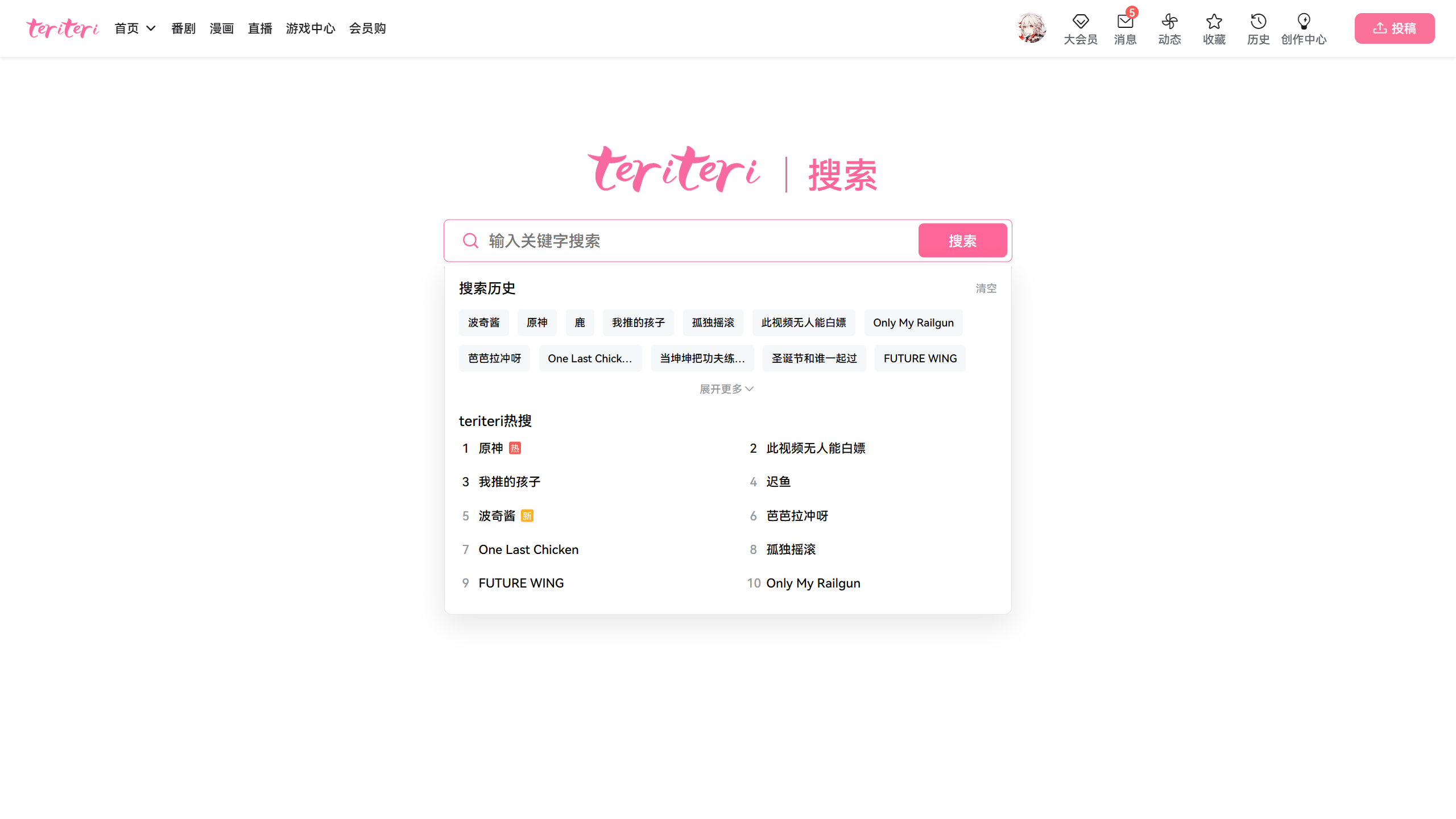This screenshot has height=819, width=1456.
Task: Open the 历史 clock icon
Action: (1258, 22)
